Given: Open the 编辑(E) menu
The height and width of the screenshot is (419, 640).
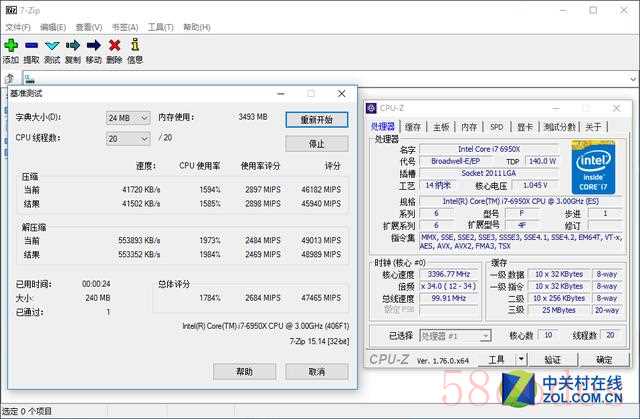Looking at the screenshot, I should coord(53,27).
